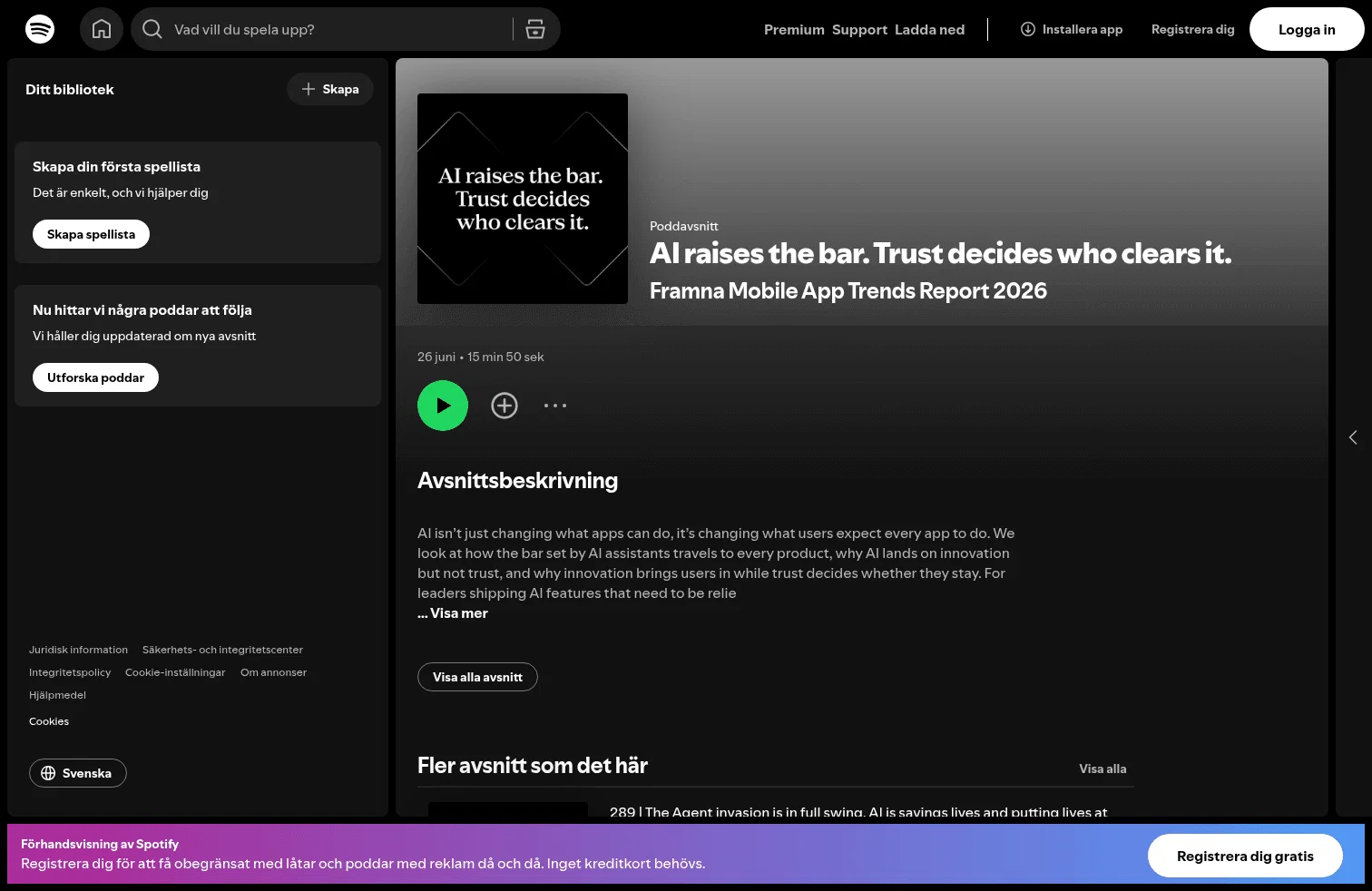Play the podcast episode
The image size is (1372, 891).
click(443, 406)
